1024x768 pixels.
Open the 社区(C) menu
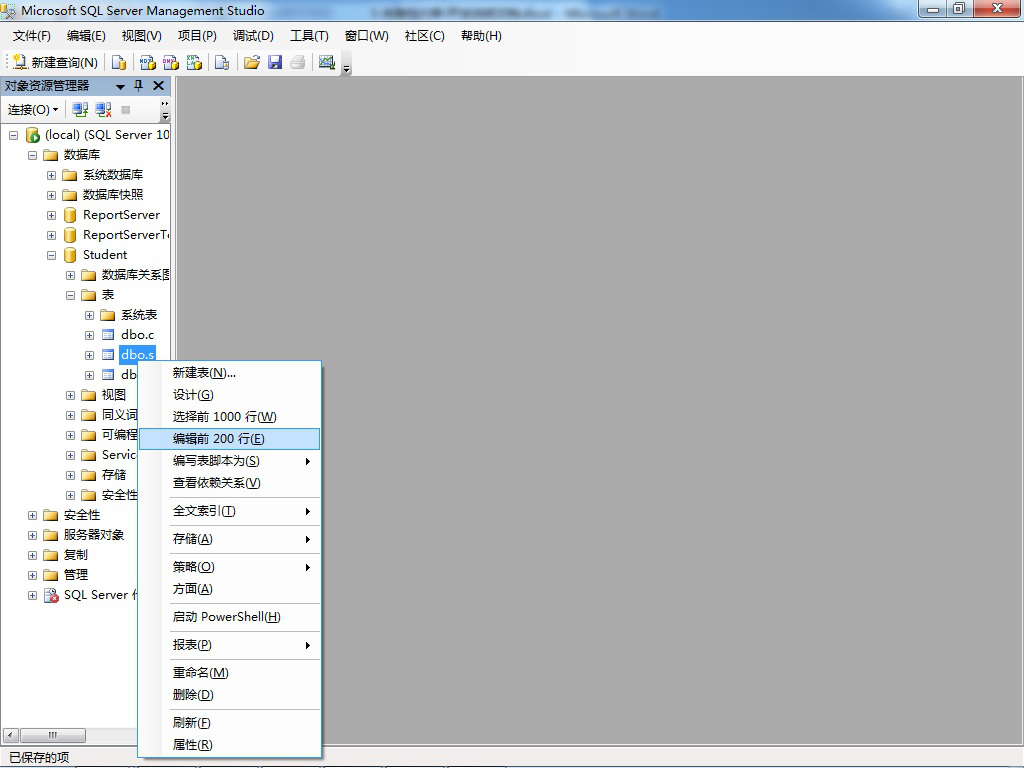424,36
